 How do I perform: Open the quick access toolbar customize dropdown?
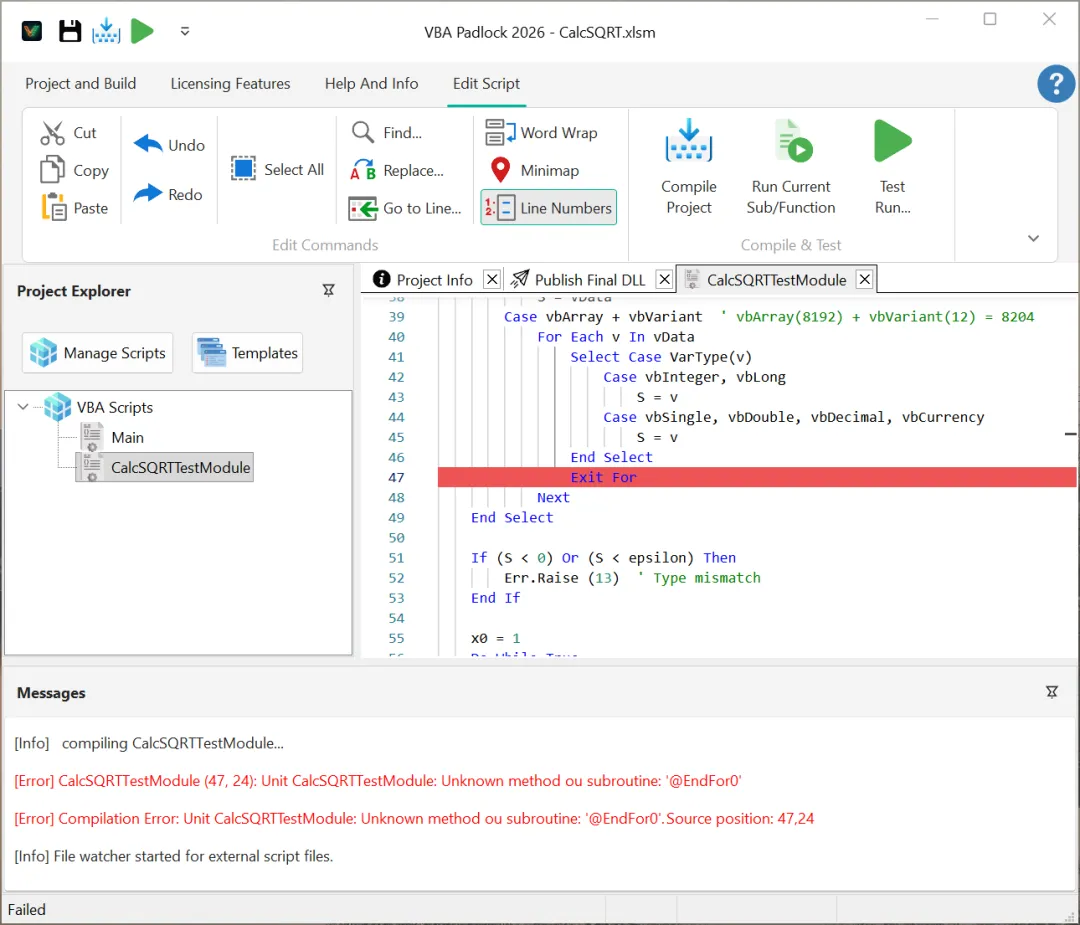tap(185, 32)
